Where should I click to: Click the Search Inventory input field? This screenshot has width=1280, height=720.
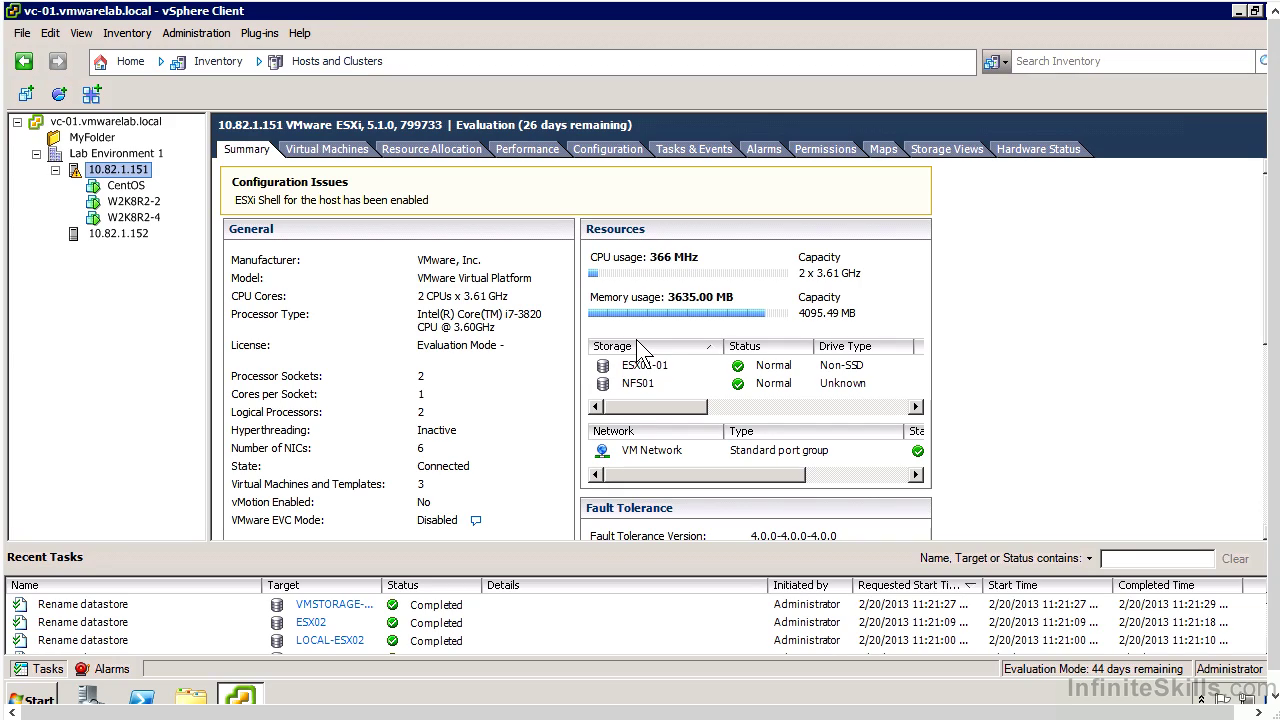pos(1134,61)
